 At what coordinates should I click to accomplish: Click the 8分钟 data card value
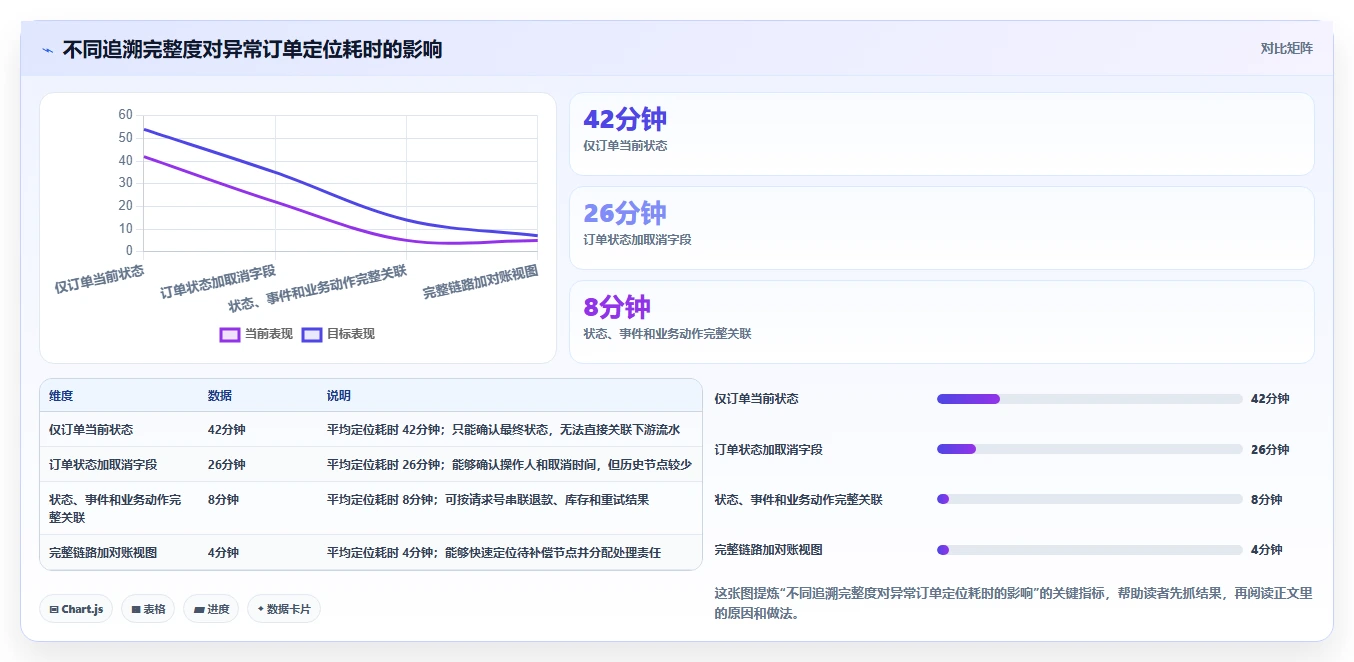click(x=617, y=307)
